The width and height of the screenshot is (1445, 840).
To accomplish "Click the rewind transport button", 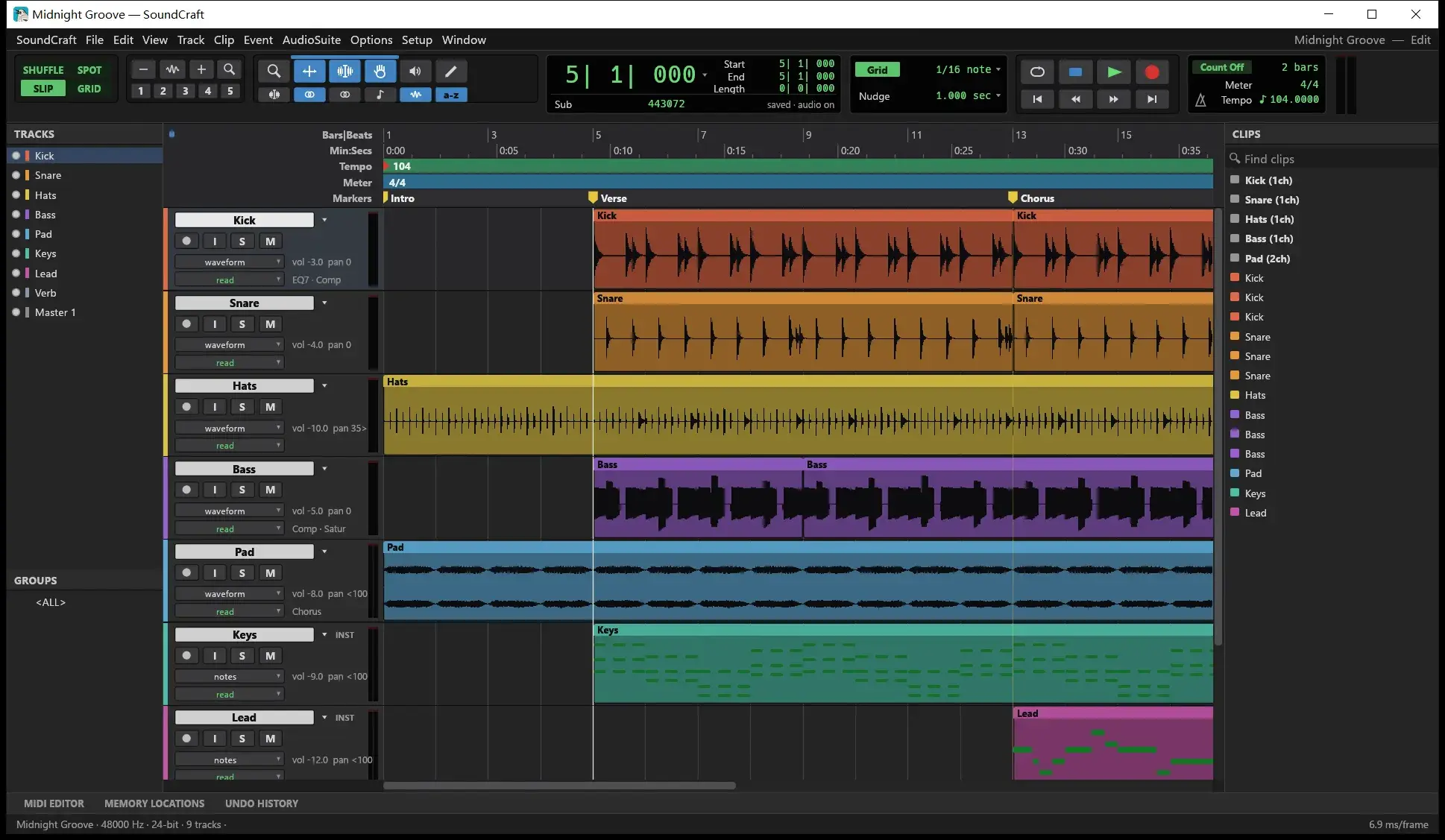I will coord(1075,99).
